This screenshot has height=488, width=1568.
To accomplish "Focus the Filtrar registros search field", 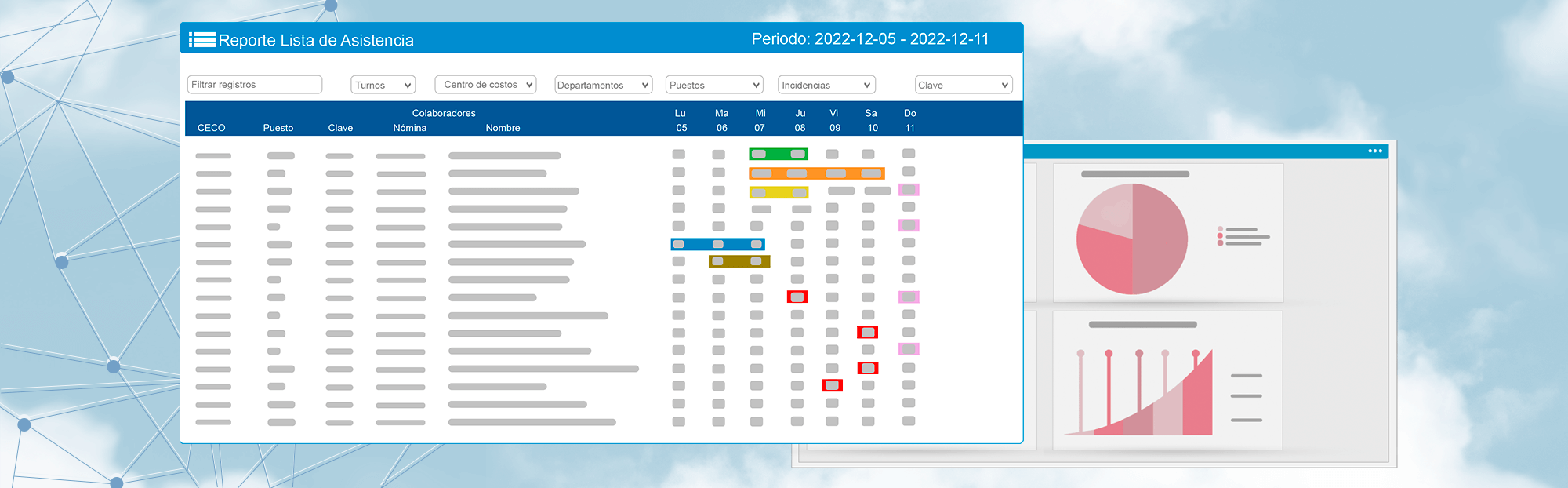I will [x=255, y=85].
